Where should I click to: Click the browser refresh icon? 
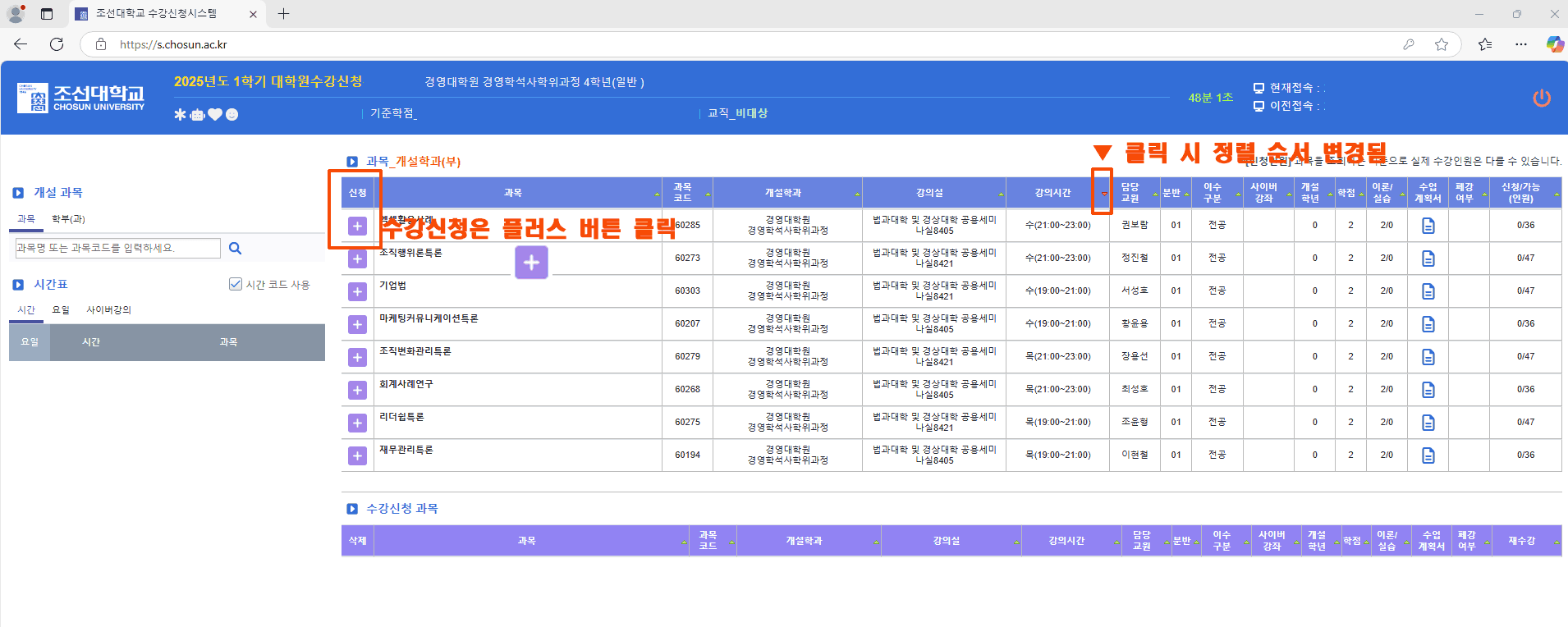tap(57, 44)
